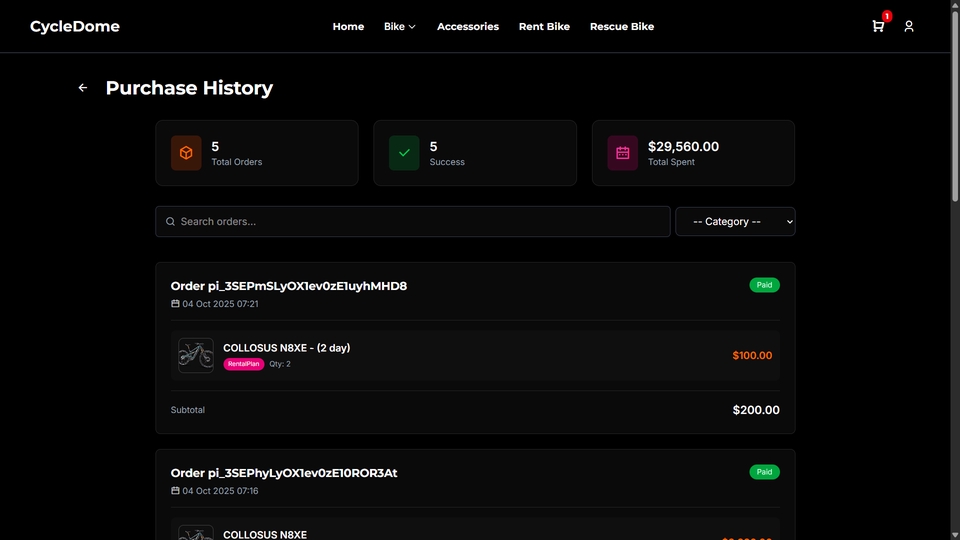Screen dimensions: 960x540
Task: Click the COLLOSUS N8XE bike thumbnail
Action: [x=196, y=355]
